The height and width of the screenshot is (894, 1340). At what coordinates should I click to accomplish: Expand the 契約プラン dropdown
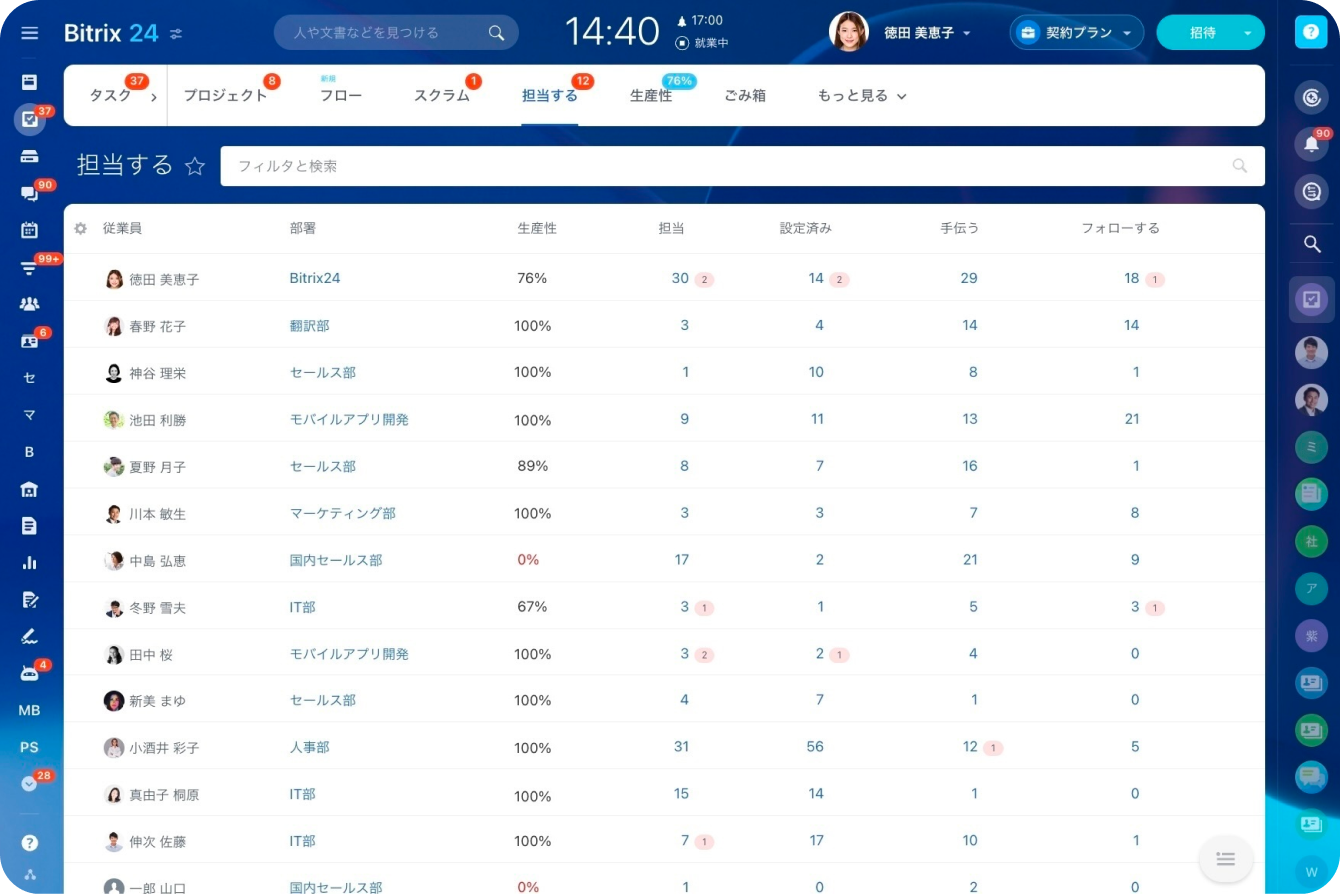click(x=1076, y=33)
